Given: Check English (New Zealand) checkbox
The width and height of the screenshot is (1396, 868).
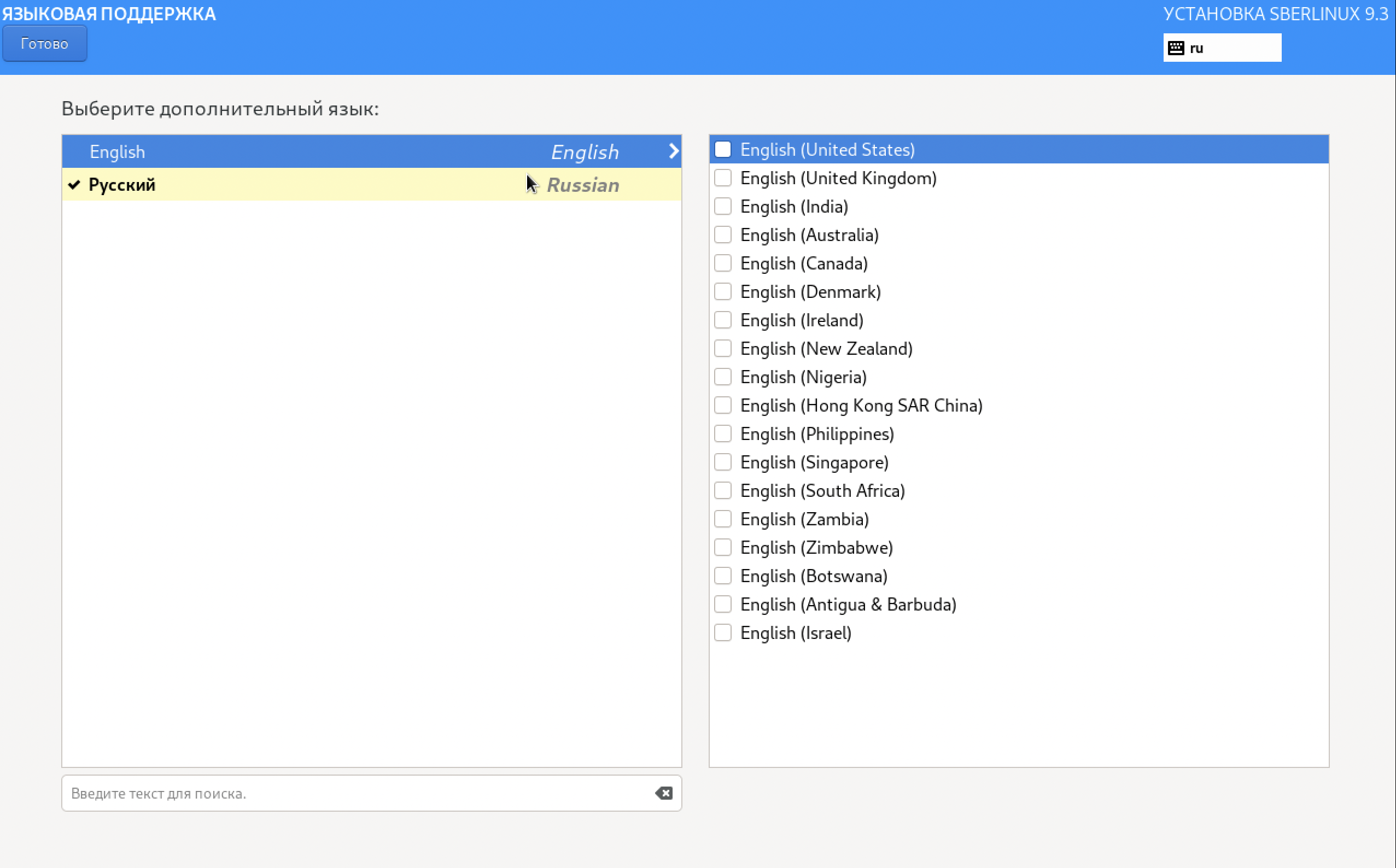Looking at the screenshot, I should [722, 349].
